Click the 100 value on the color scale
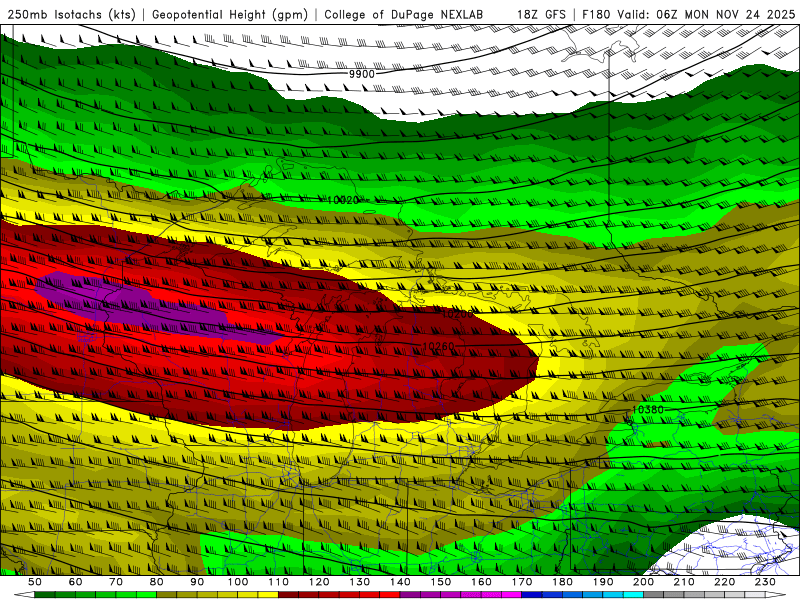Viewport: 800px width, 600px height. (238, 582)
